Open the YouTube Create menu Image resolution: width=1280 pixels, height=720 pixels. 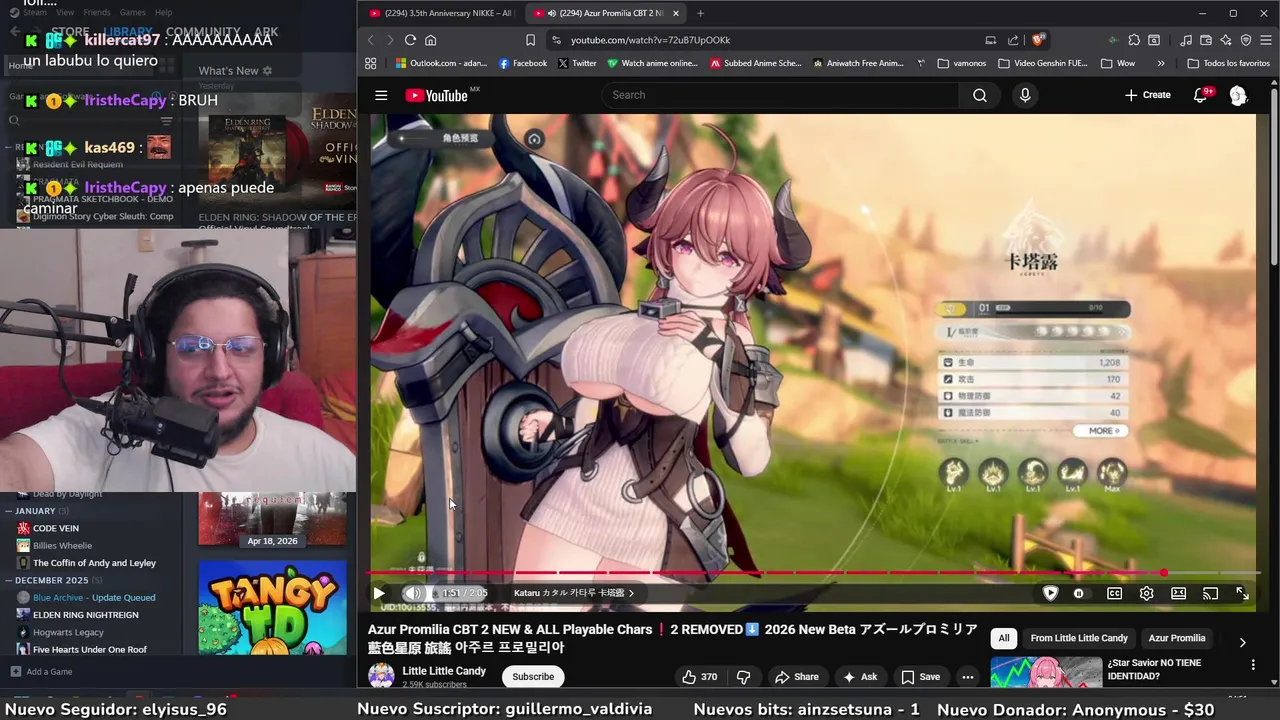coord(1147,95)
